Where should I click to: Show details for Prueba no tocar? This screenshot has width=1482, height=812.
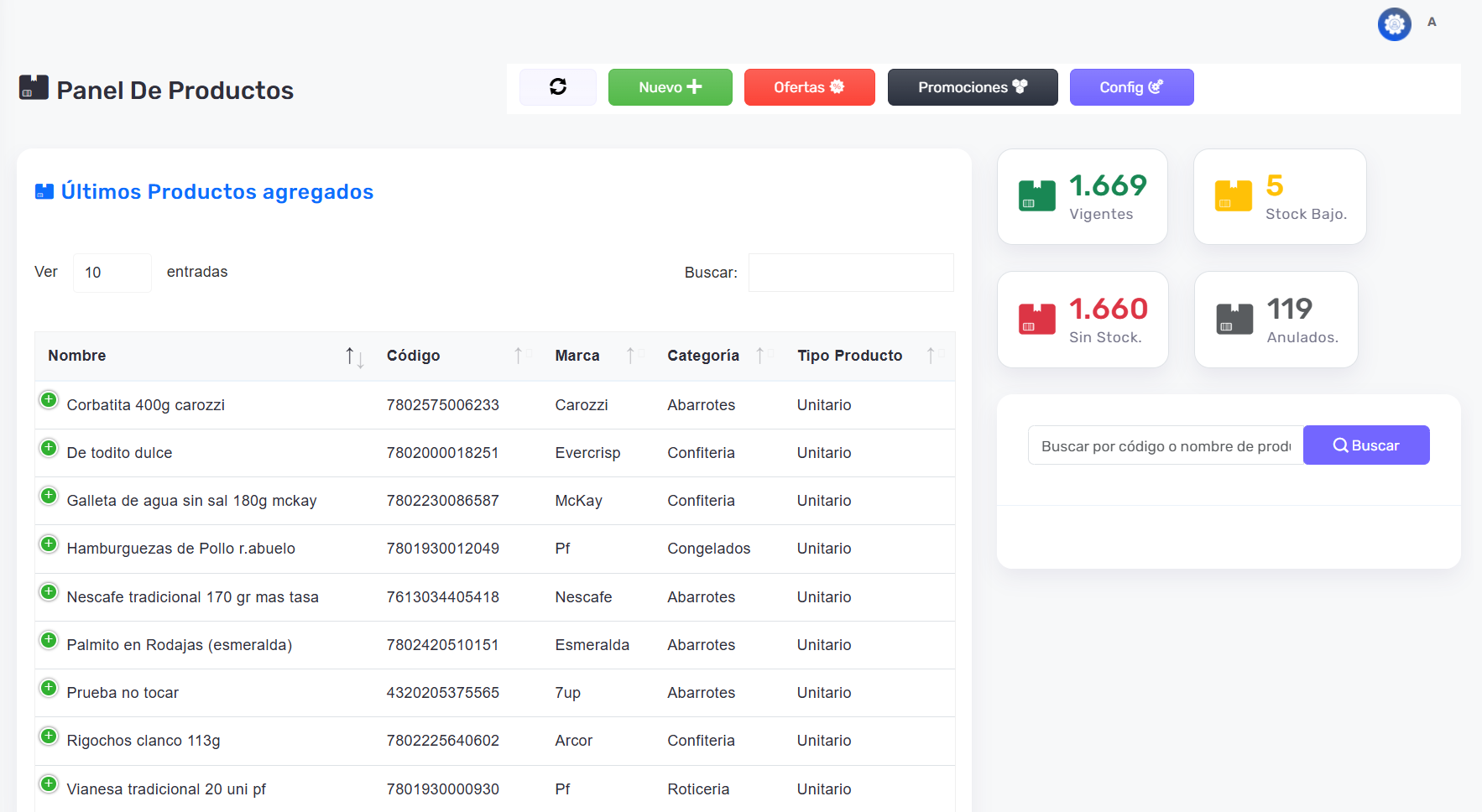(x=49, y=688)
